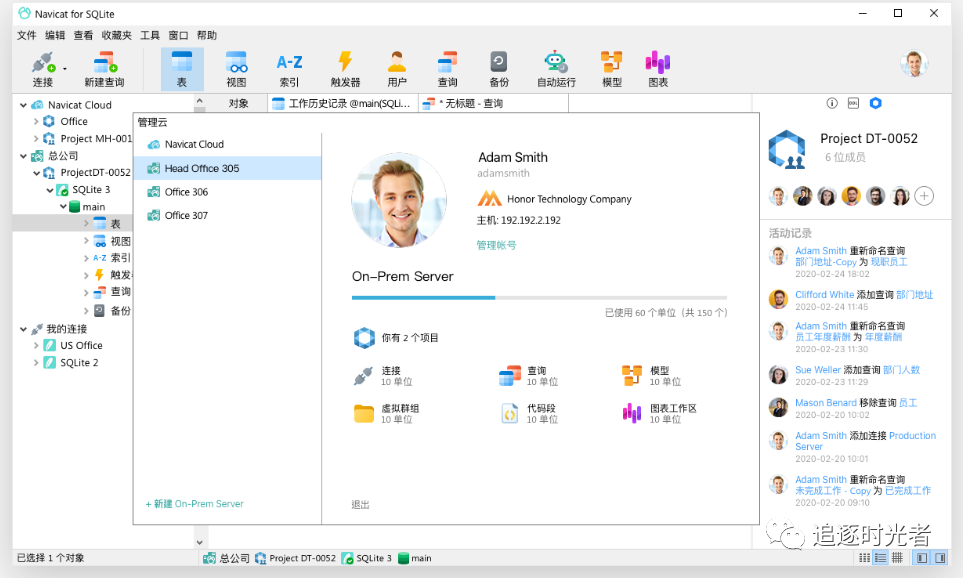The width and height of the screenshot is (963, 578).
Task: Select the View toolbar button
Action: click(236, 69)
